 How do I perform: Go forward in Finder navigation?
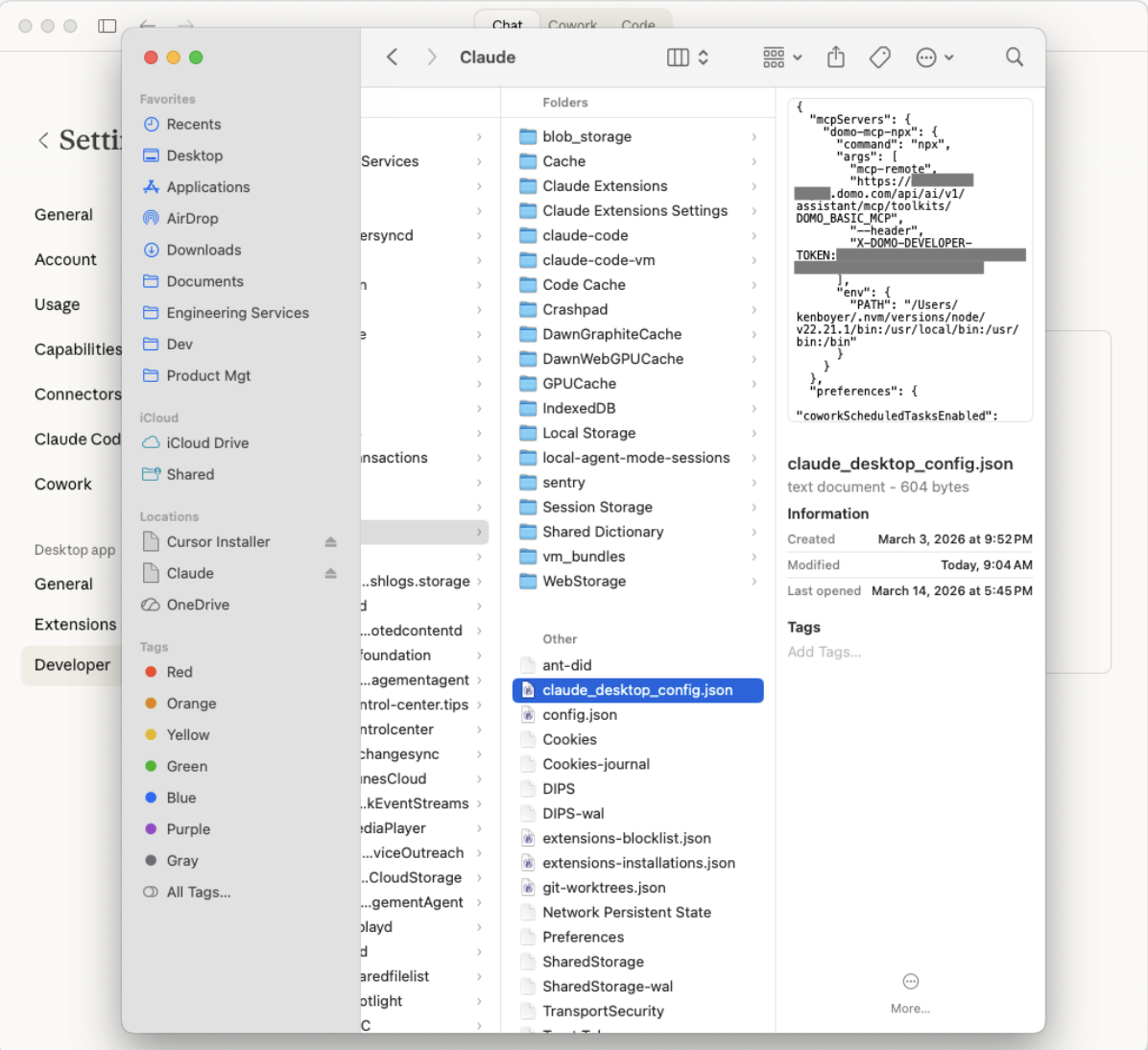(431, 58)
